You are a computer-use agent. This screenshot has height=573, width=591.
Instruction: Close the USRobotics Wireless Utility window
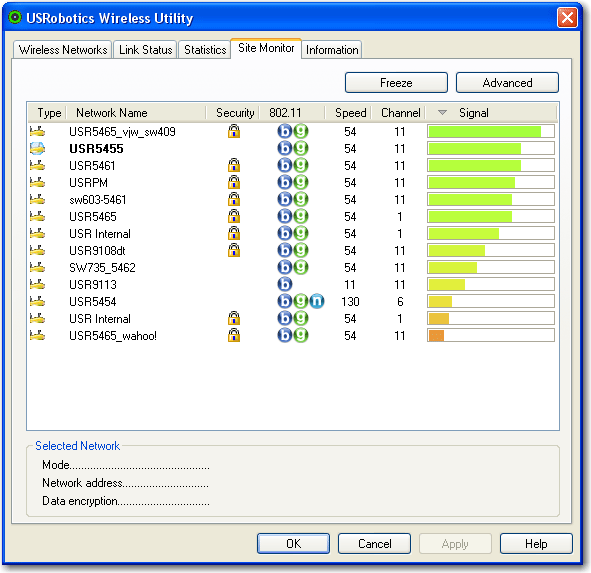(x=567, y=18)
